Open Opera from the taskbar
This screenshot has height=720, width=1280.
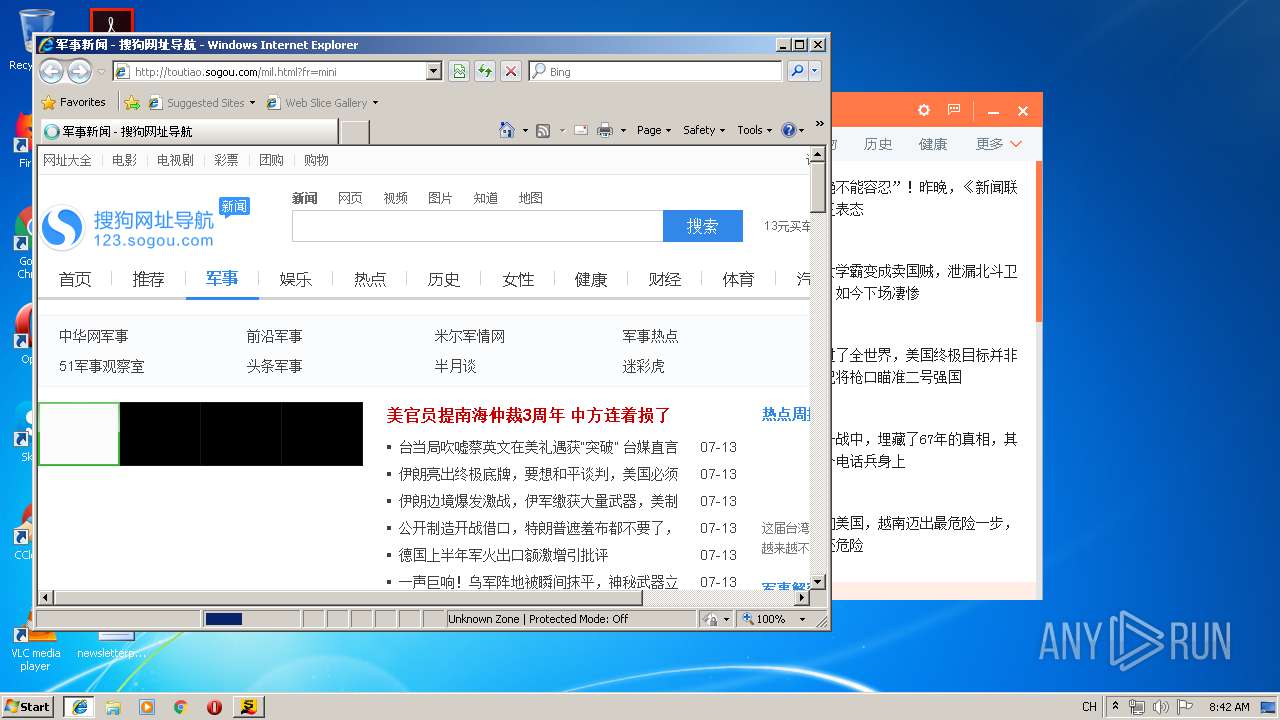point(214,706)
